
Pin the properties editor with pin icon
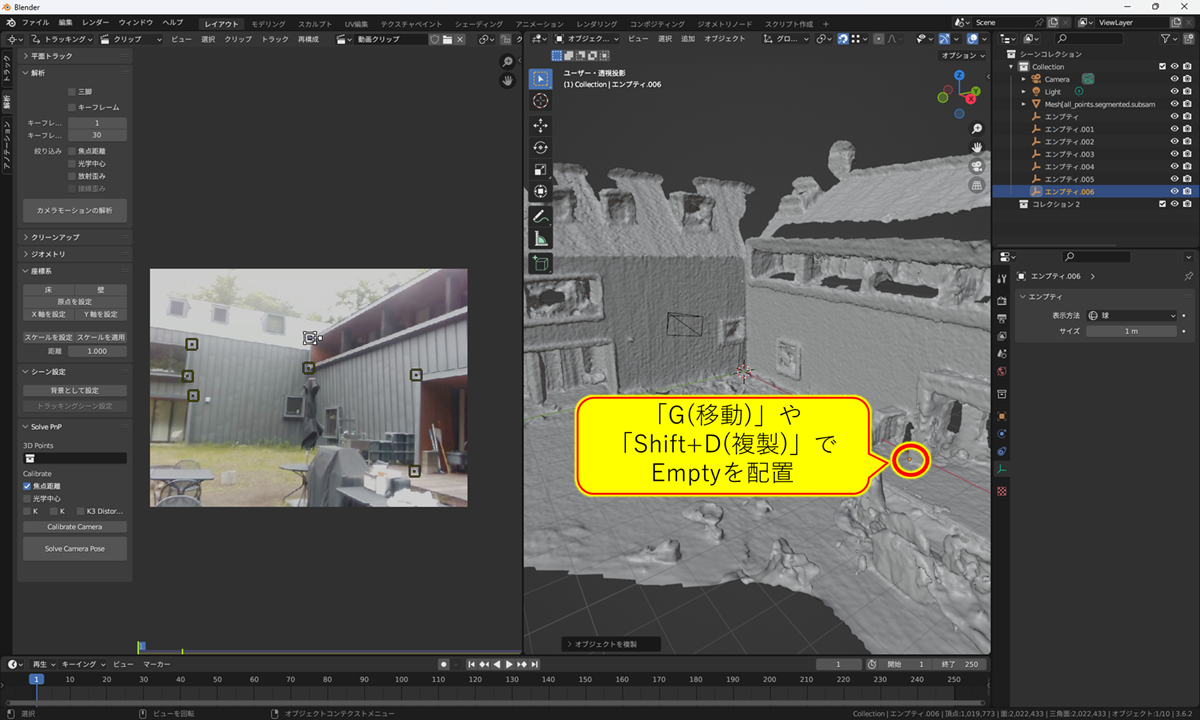click(1188, 276)
